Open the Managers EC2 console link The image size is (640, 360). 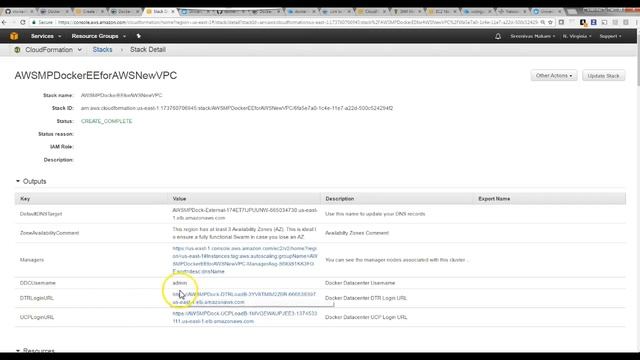[244, 260]
